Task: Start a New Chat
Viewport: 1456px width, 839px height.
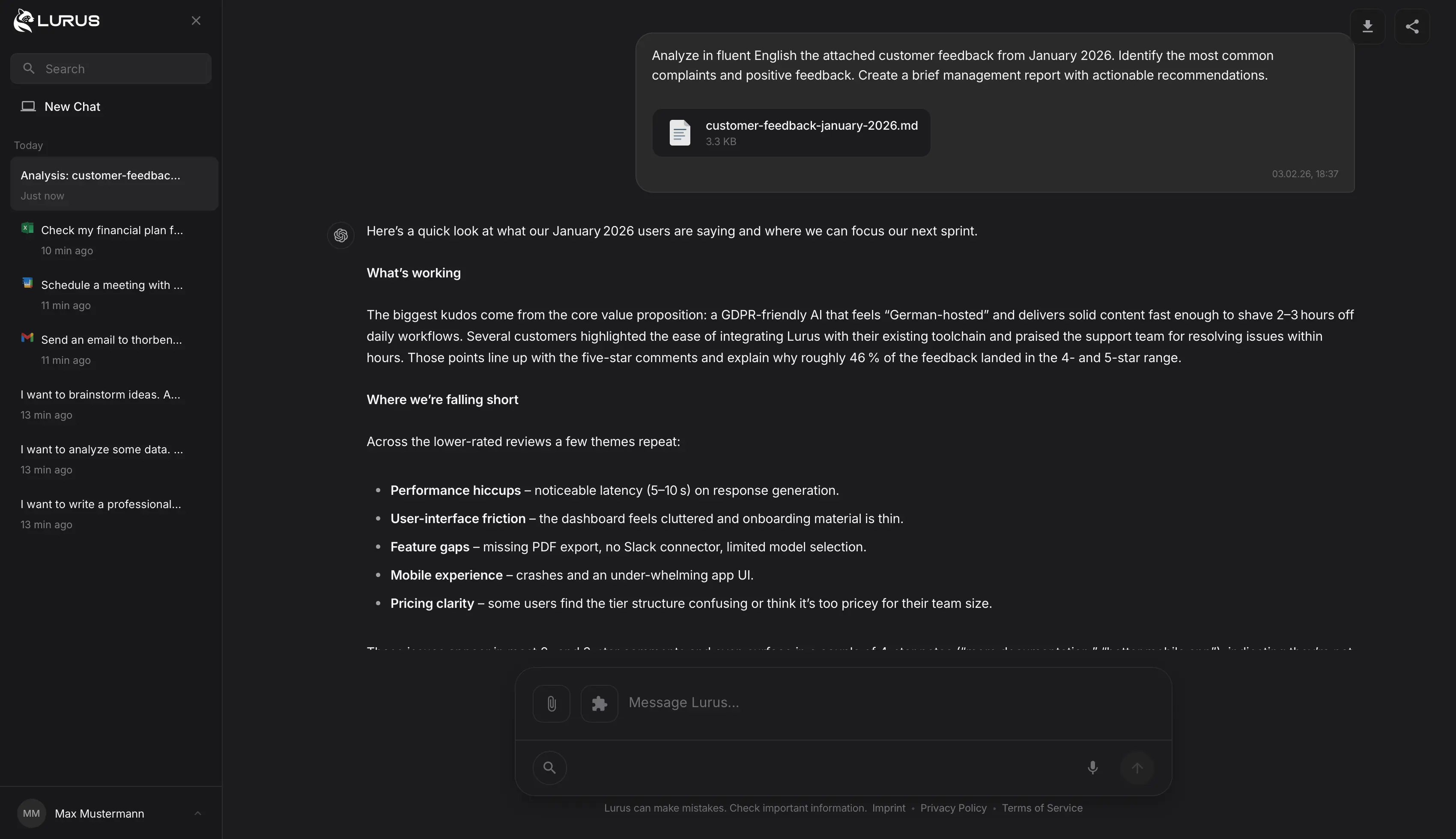Action: coord(72,107)
